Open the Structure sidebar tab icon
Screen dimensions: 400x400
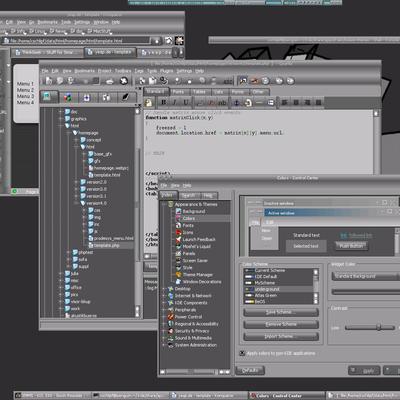[106, 98]
